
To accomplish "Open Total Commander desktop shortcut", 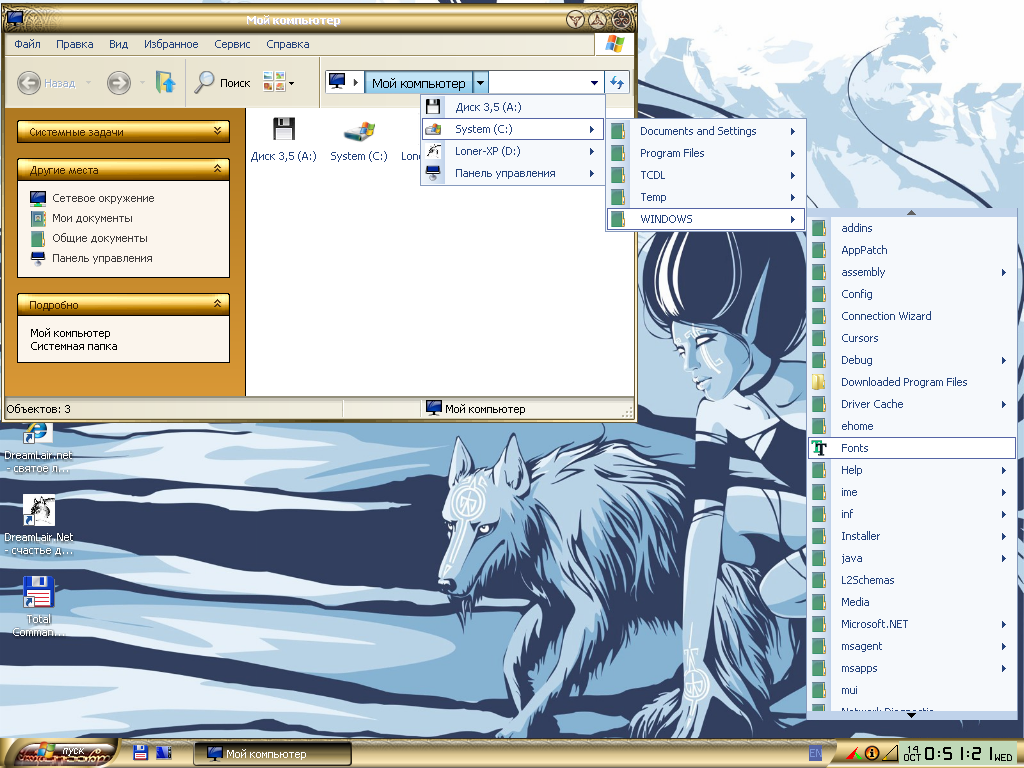I will tap(38, 605).
